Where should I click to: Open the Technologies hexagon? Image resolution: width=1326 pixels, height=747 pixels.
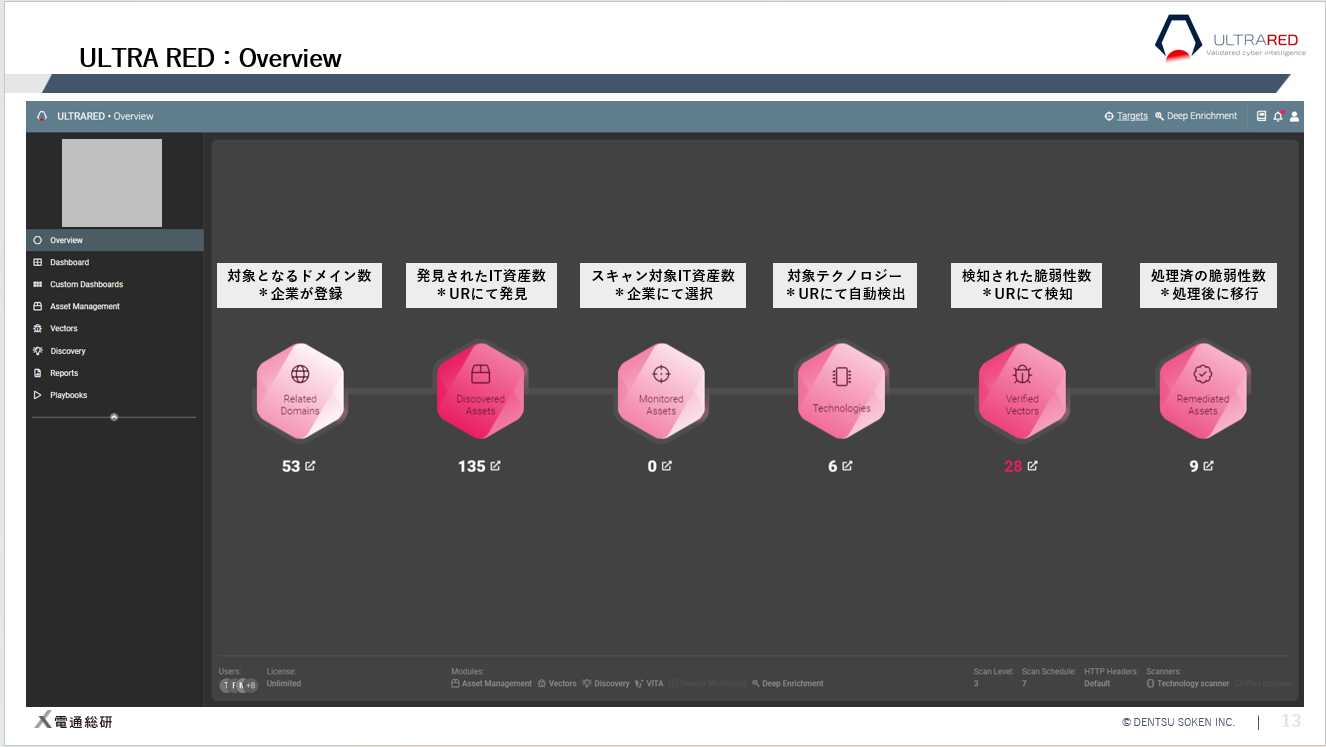tap(842, 389)
